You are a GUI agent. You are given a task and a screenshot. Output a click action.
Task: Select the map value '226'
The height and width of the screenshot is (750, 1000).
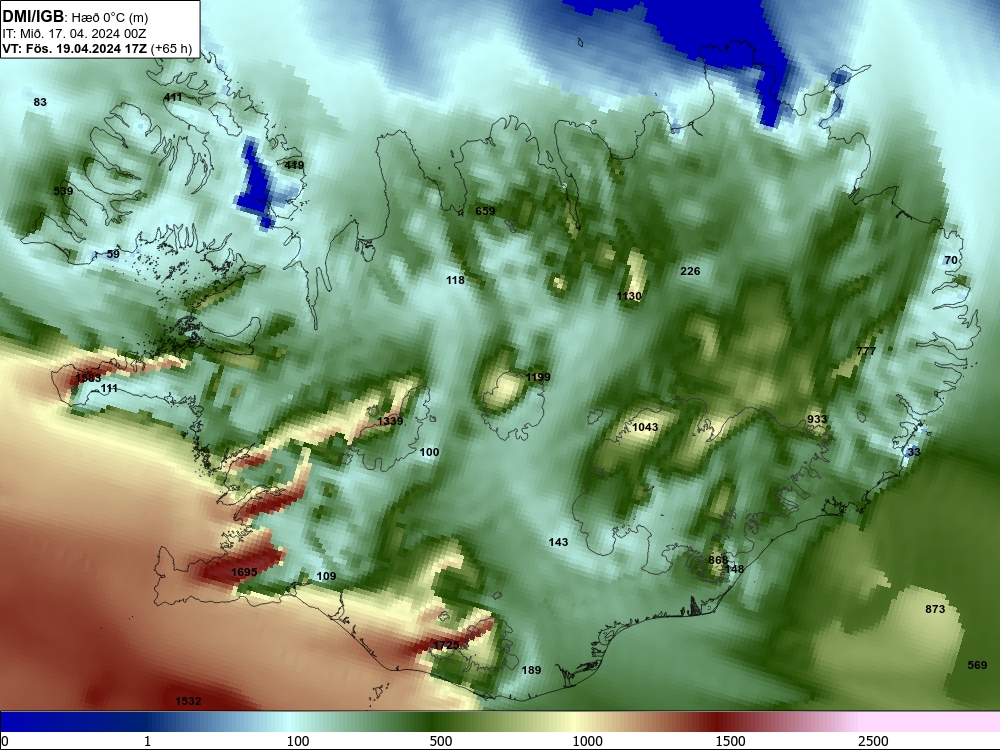click(x=690, y=271)
